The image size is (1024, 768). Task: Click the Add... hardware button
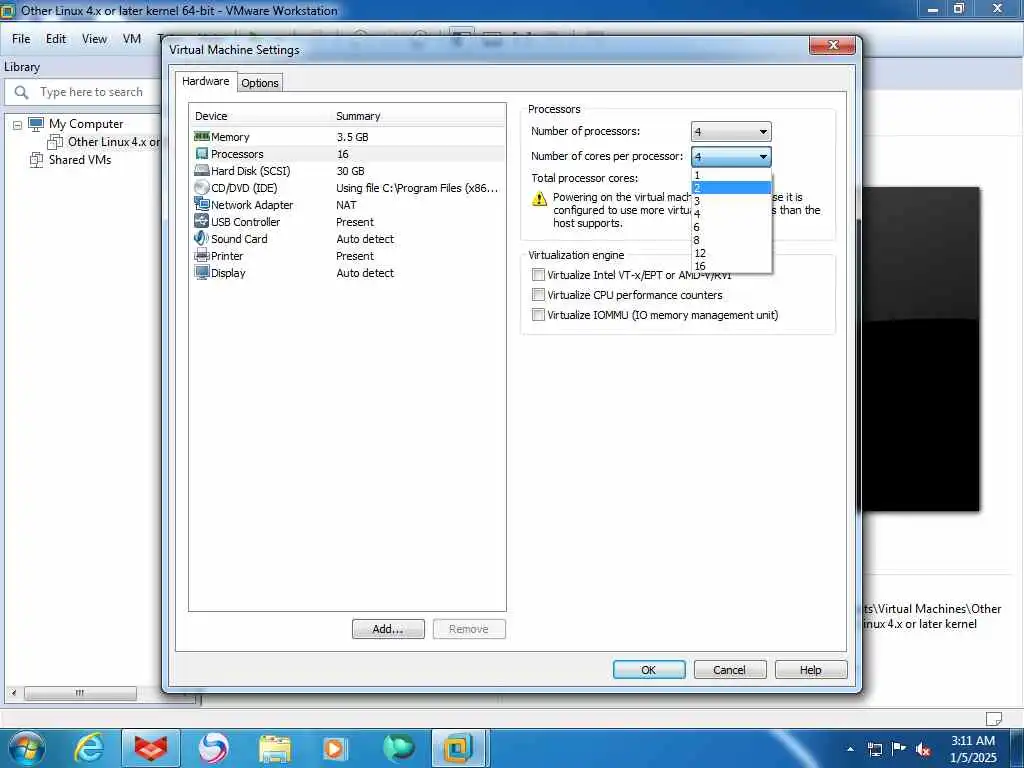coord(388,629)
